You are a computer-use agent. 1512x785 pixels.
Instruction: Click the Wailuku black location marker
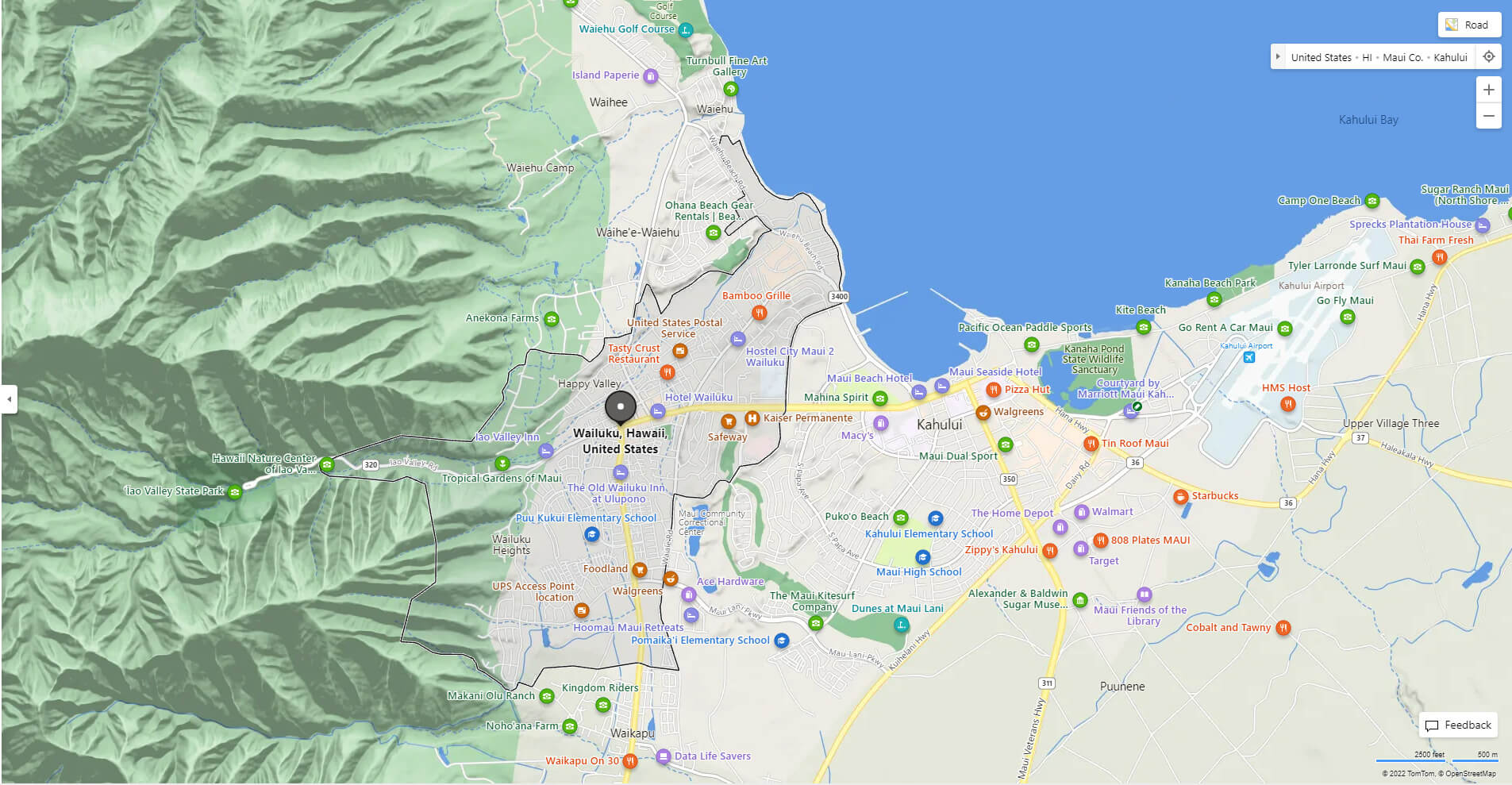[620, 407]
